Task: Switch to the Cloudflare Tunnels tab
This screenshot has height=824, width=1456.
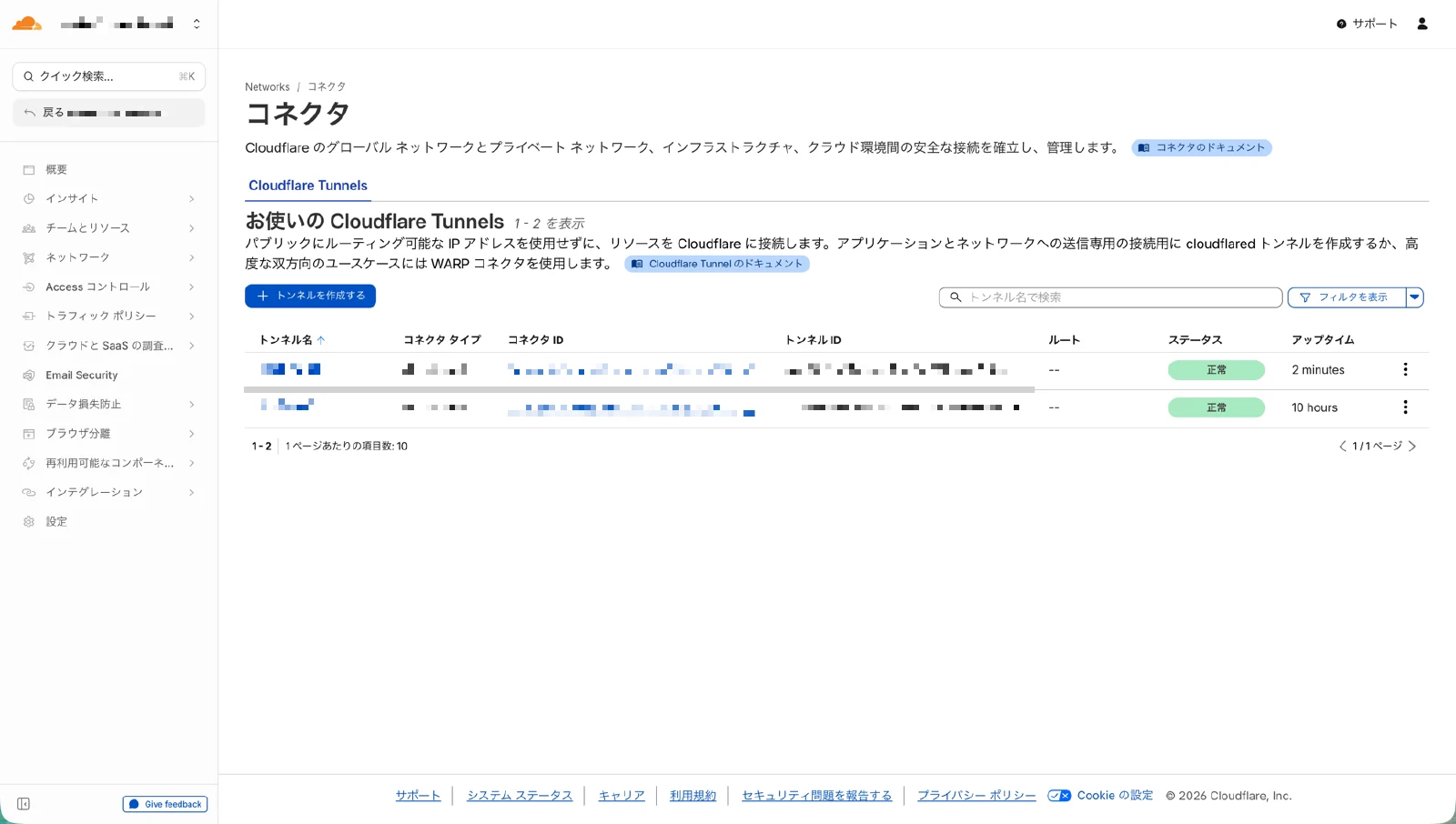Action: click(x=308, y=186)
